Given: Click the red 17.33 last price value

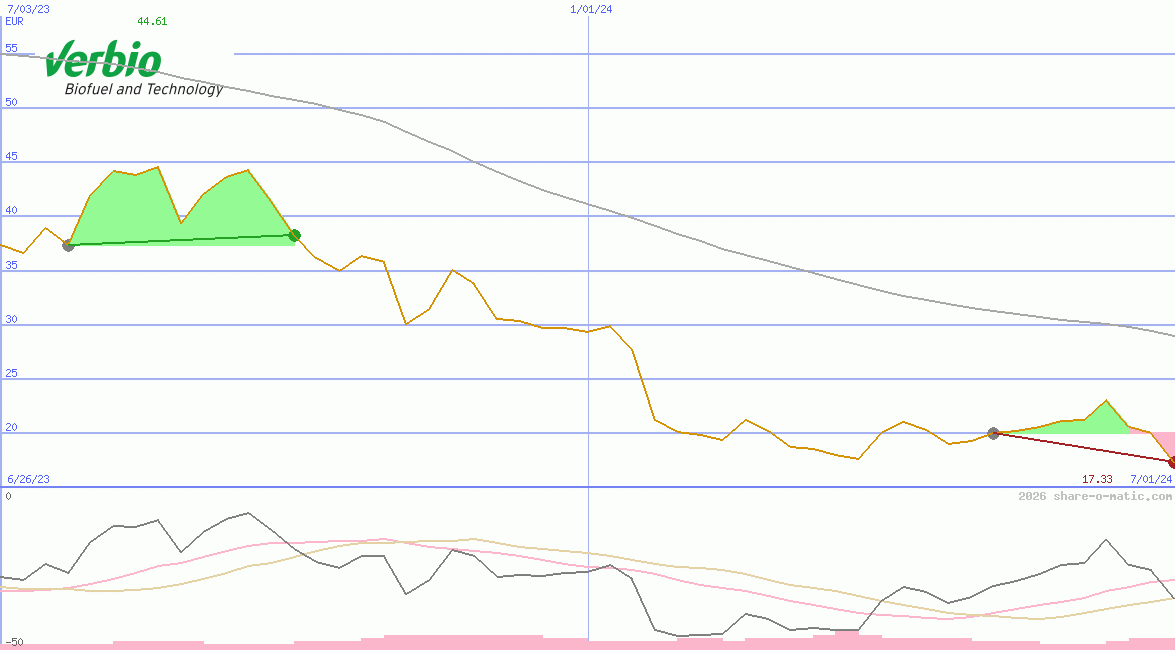Looking at the screenshot, I should (x=1097, y=479).
